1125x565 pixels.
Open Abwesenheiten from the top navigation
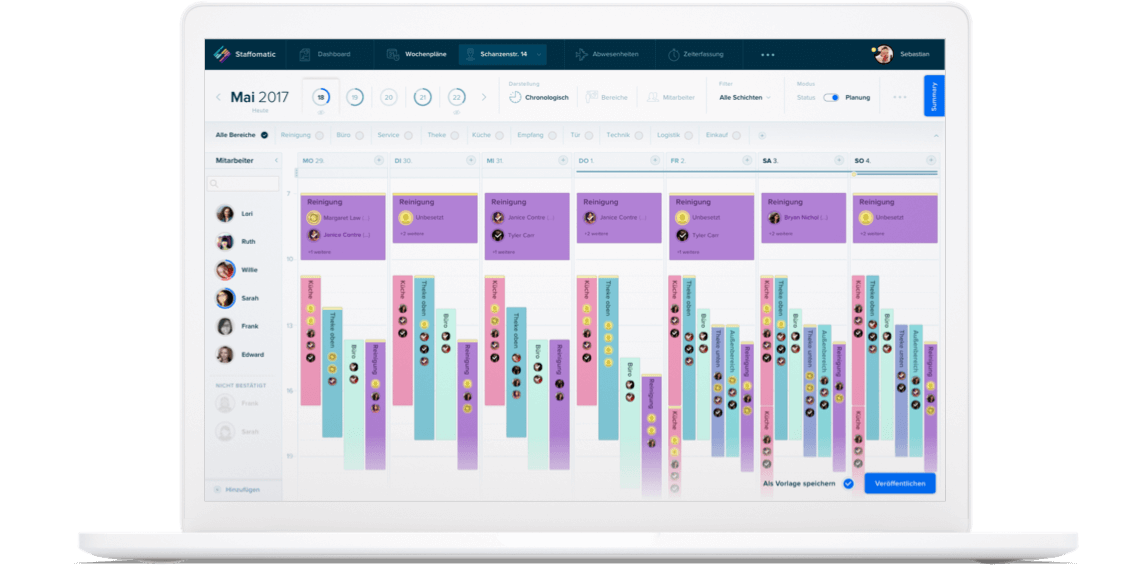[x=606, y=54]
